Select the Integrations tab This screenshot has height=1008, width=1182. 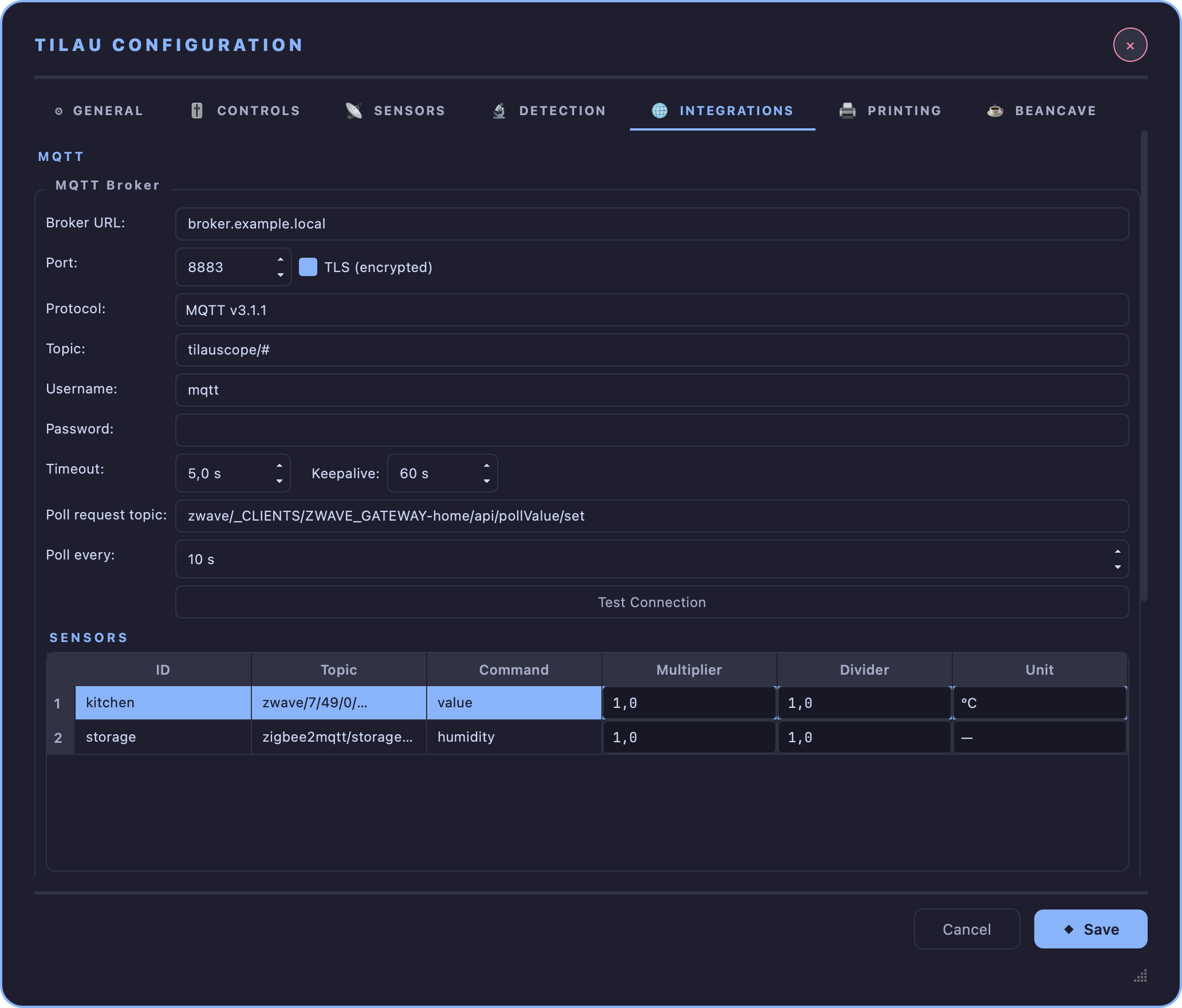coord(723,111)
